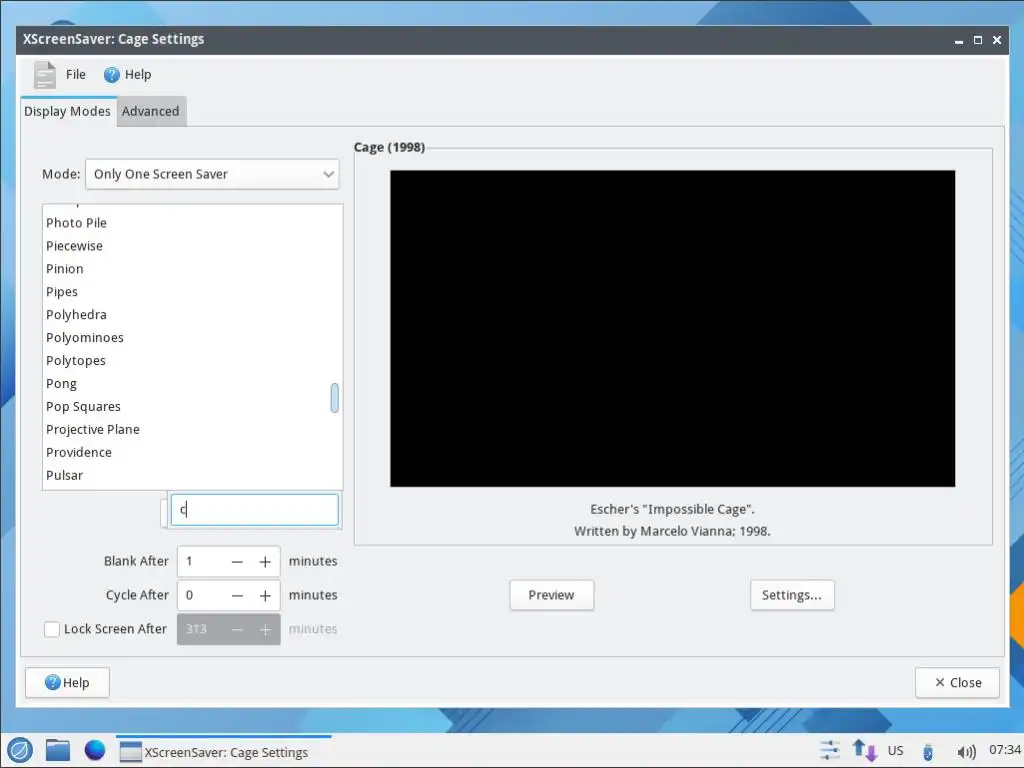The image size is (1024, 768).
Task: Click XScreenSaver taskbar window entry
Action: 224,752
